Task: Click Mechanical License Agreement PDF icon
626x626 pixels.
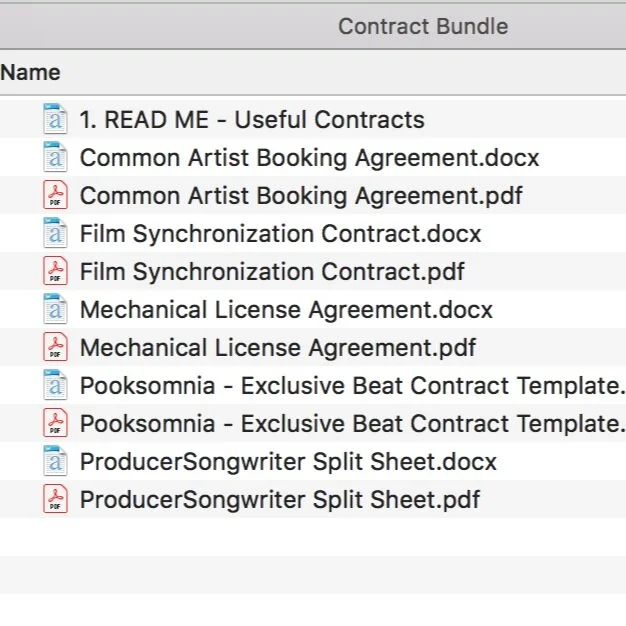Action: [x=55, y=347]
